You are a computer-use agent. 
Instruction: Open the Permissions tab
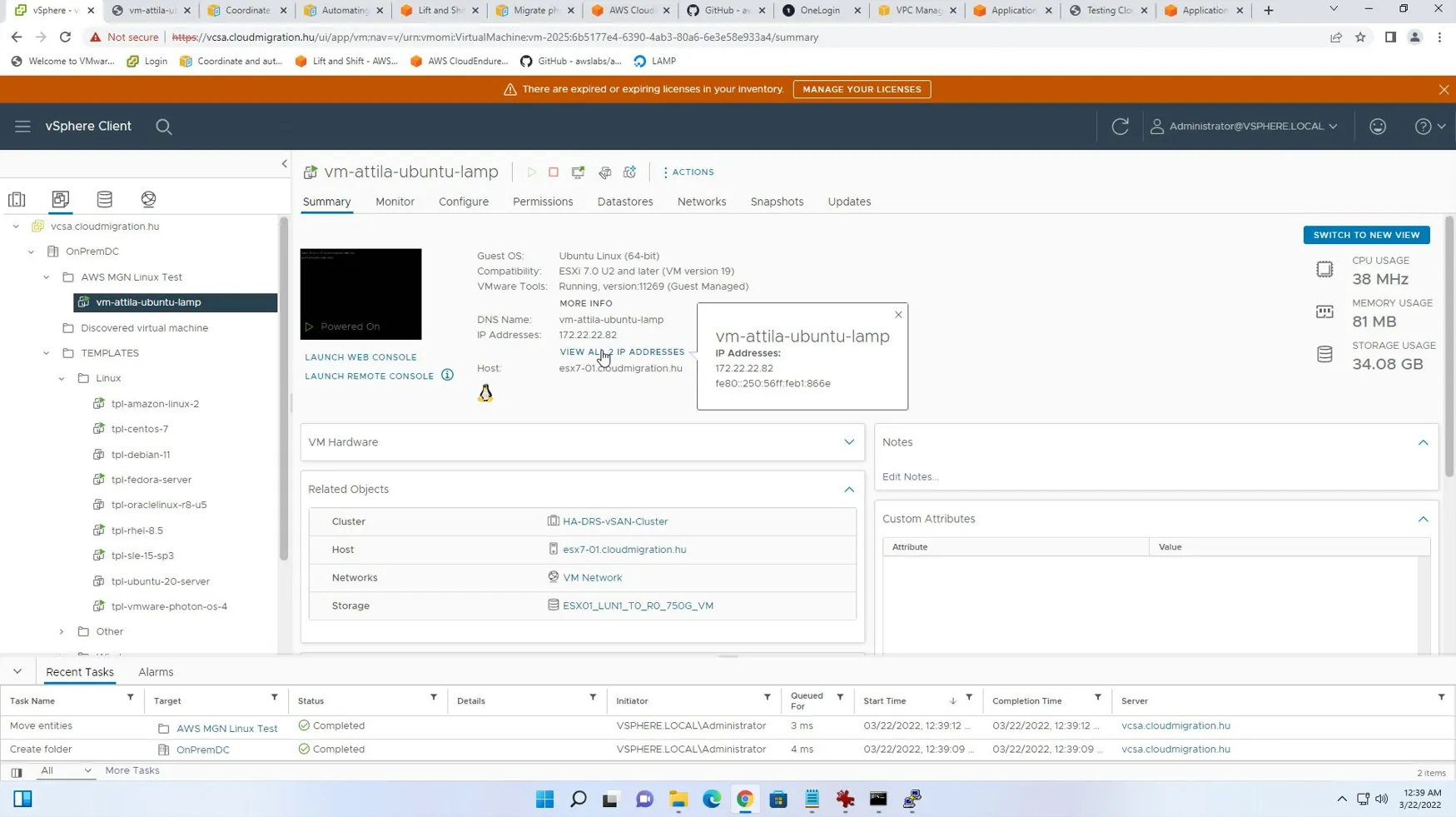point(543,202)
